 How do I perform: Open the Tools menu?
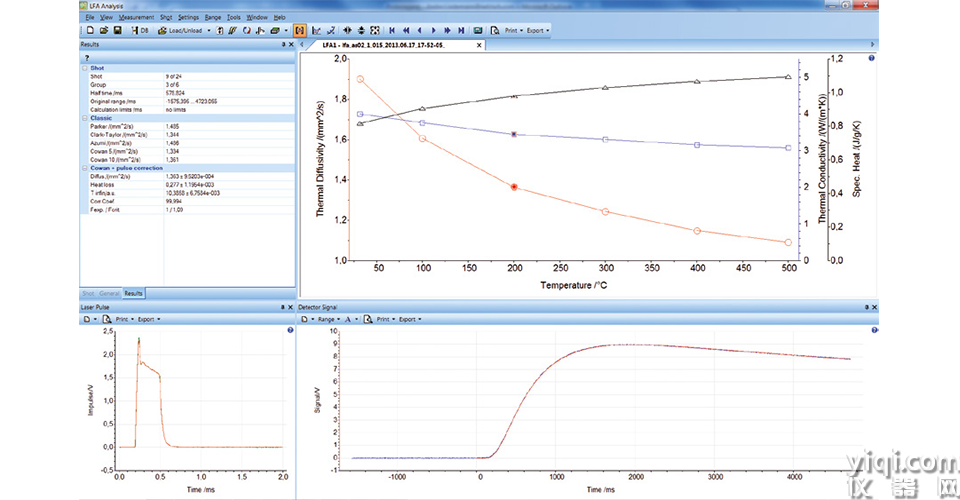(234, 17)
